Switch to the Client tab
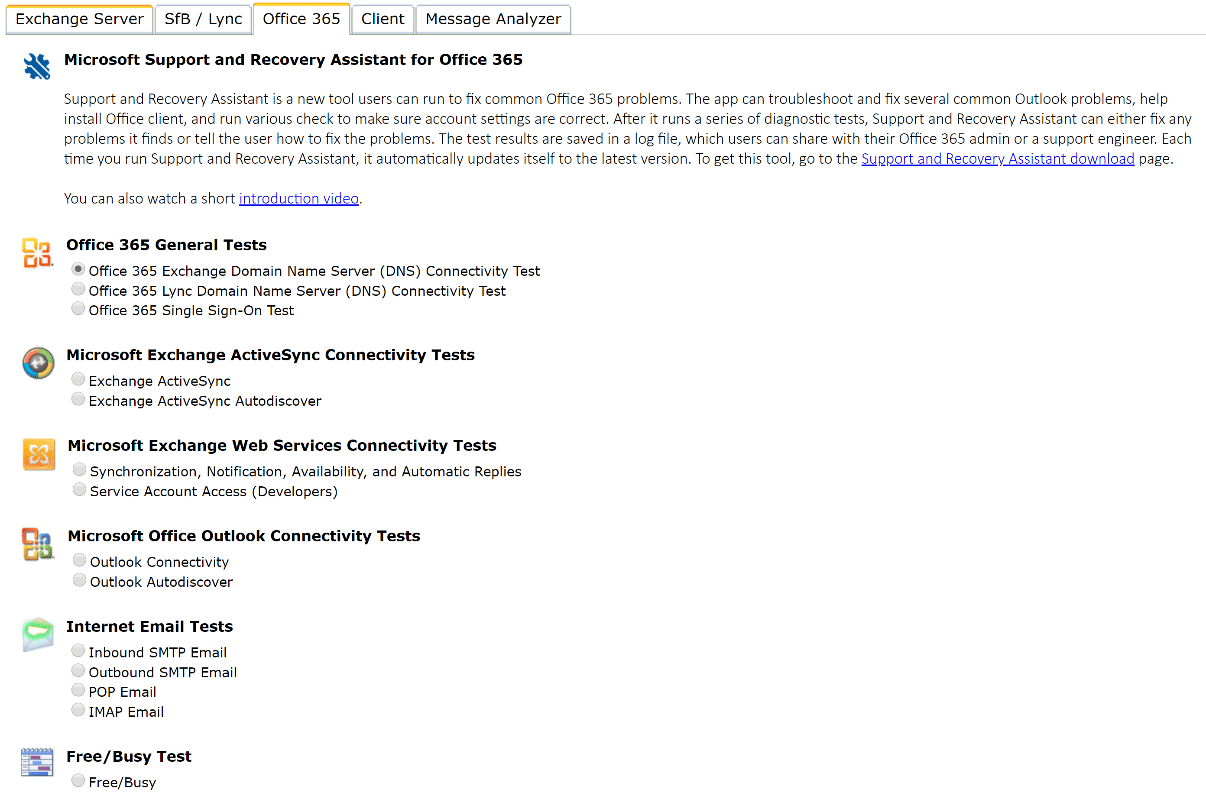Screen dimensions: 1206x799 click(383, 19)
